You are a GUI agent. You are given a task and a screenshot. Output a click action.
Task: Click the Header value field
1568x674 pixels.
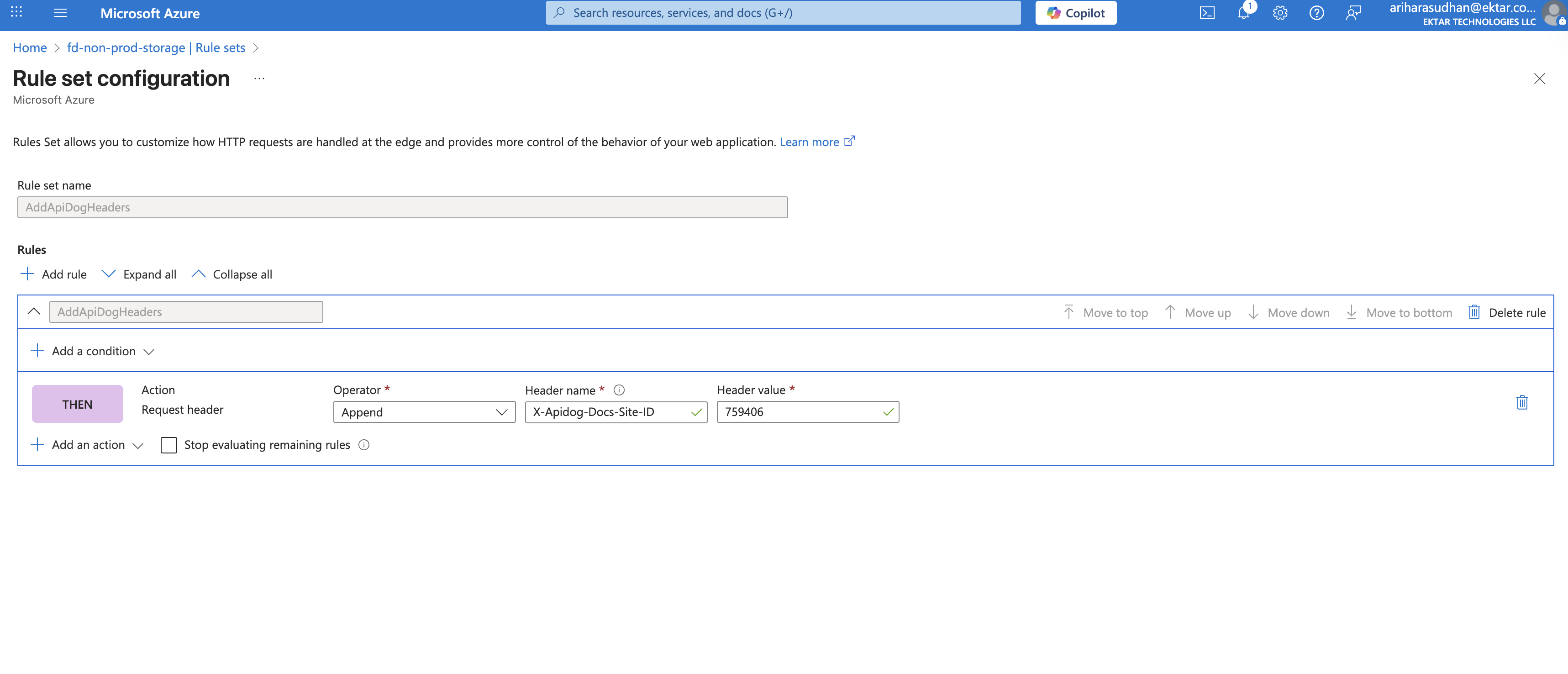tap(800, 412)
